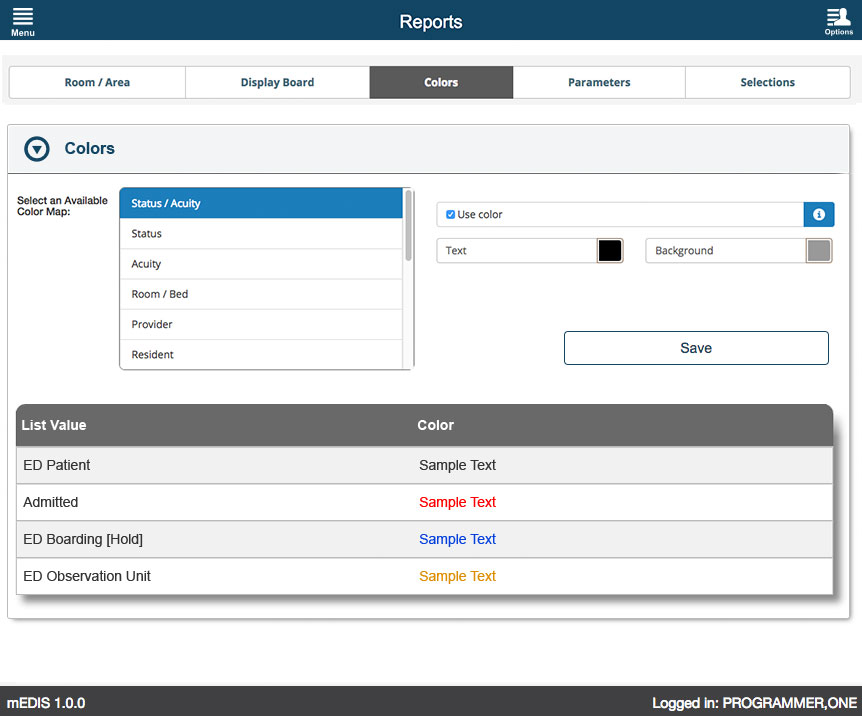Screen dimensions: 862x716
Task: Click the Background color field
Action: pyautogui.click(x=726, y=251)
